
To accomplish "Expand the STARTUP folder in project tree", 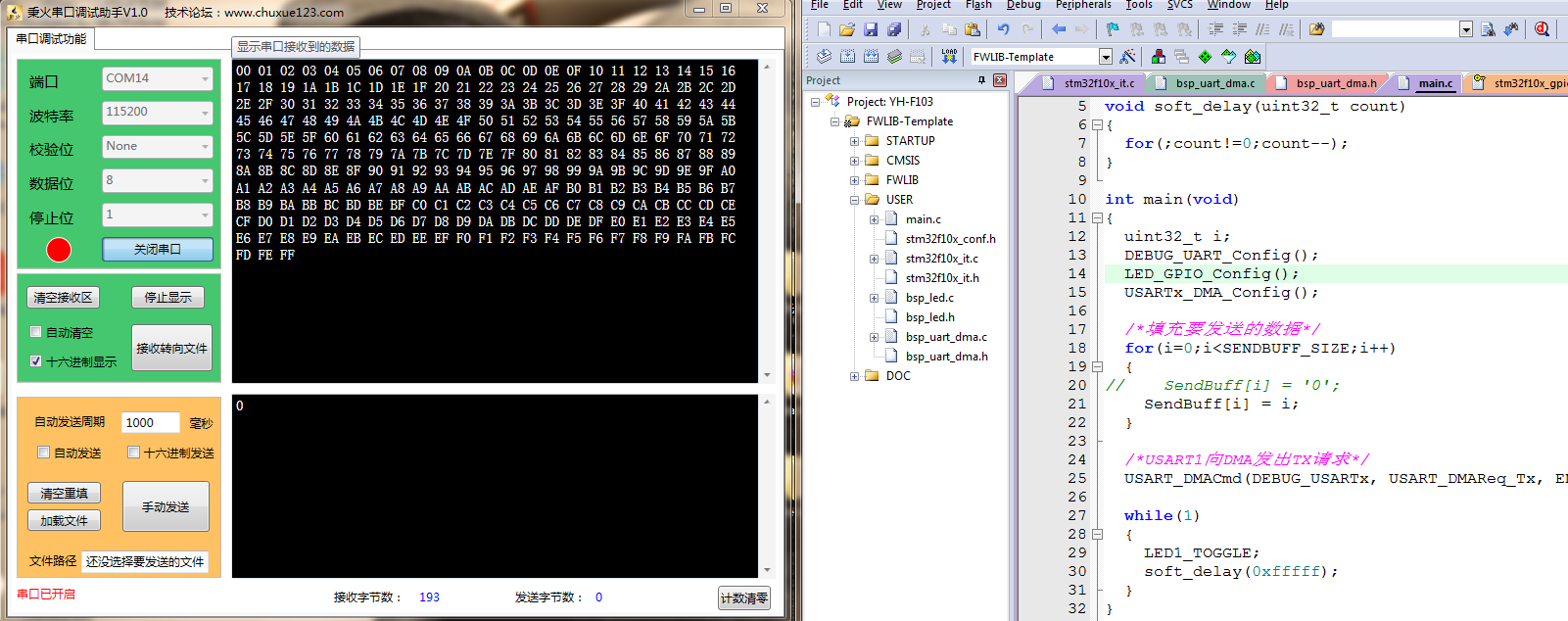I will click(x=854, y=141).
